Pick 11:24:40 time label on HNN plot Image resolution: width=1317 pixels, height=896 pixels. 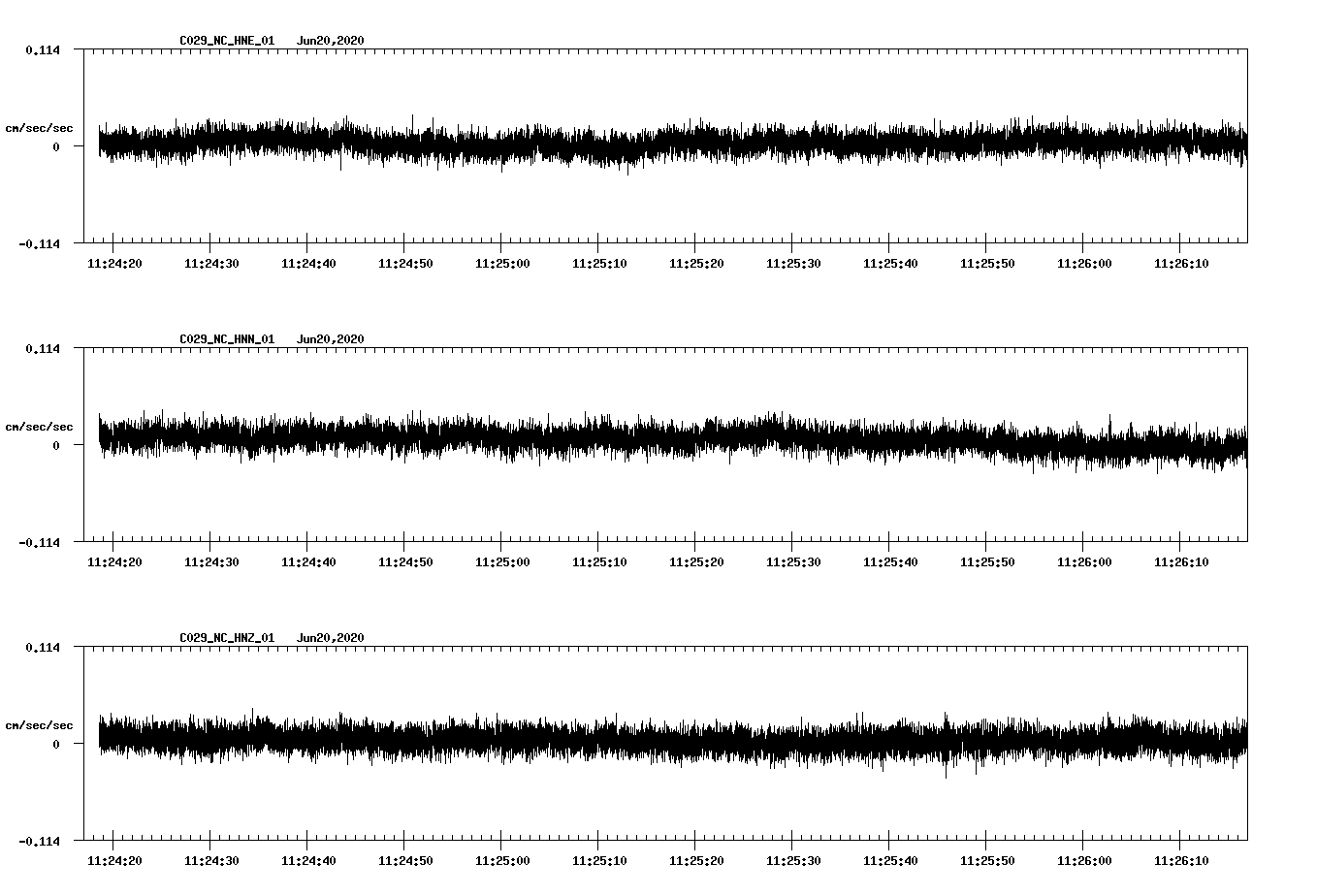coord(308,562)
